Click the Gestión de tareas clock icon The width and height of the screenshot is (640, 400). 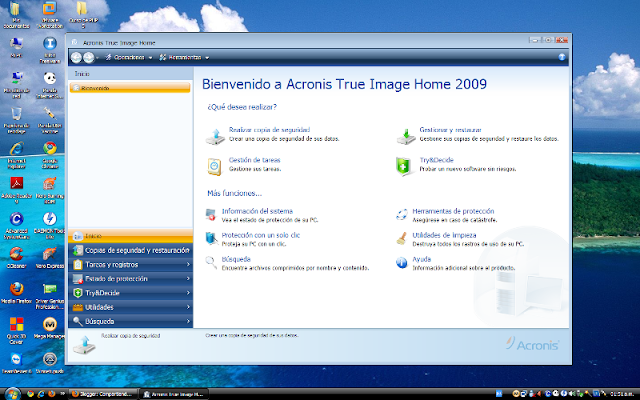214,167
